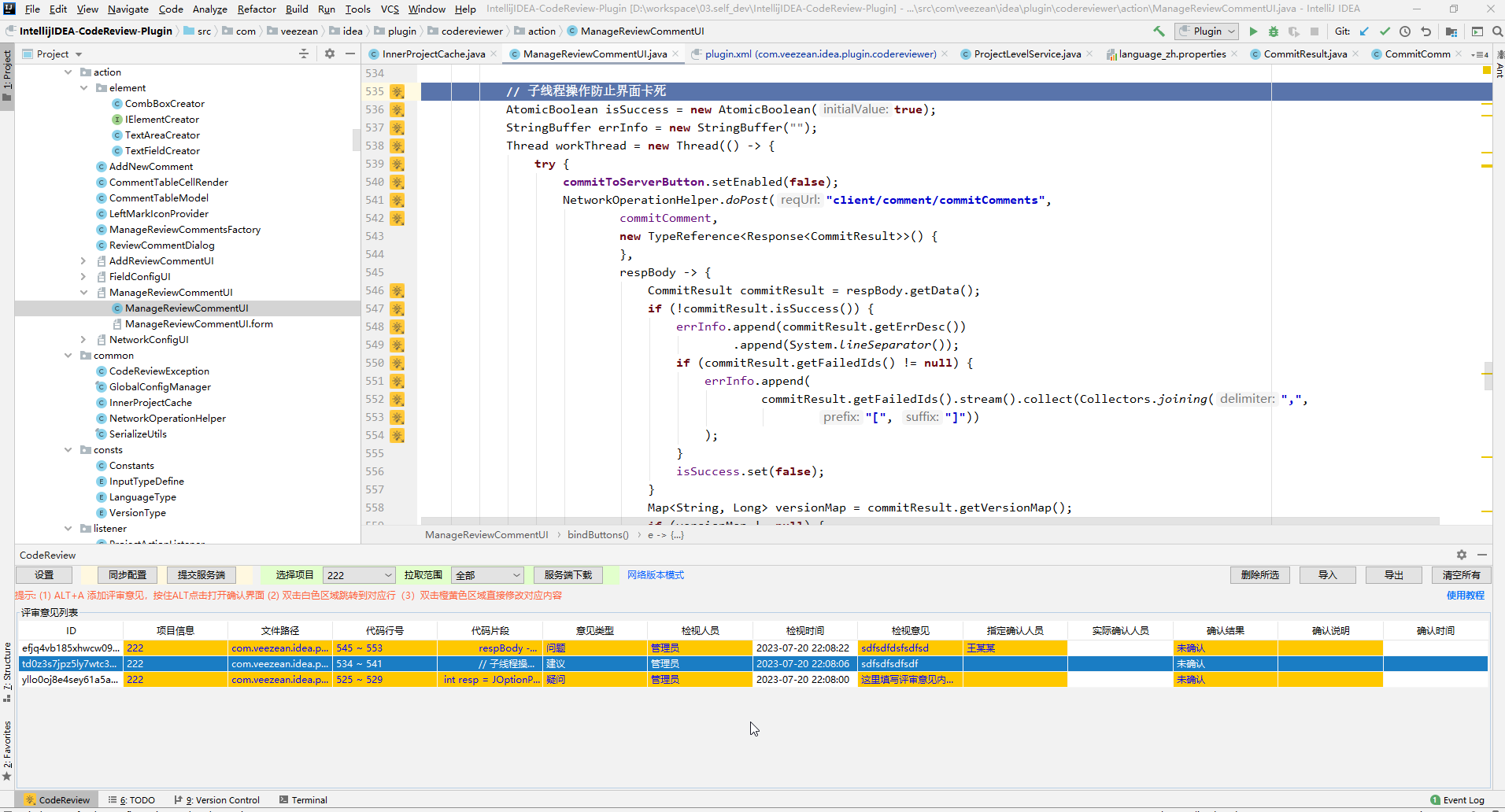Click the Git update project blue arrow
This screenshot has height=812, width=1505.
pos(1364,31)
